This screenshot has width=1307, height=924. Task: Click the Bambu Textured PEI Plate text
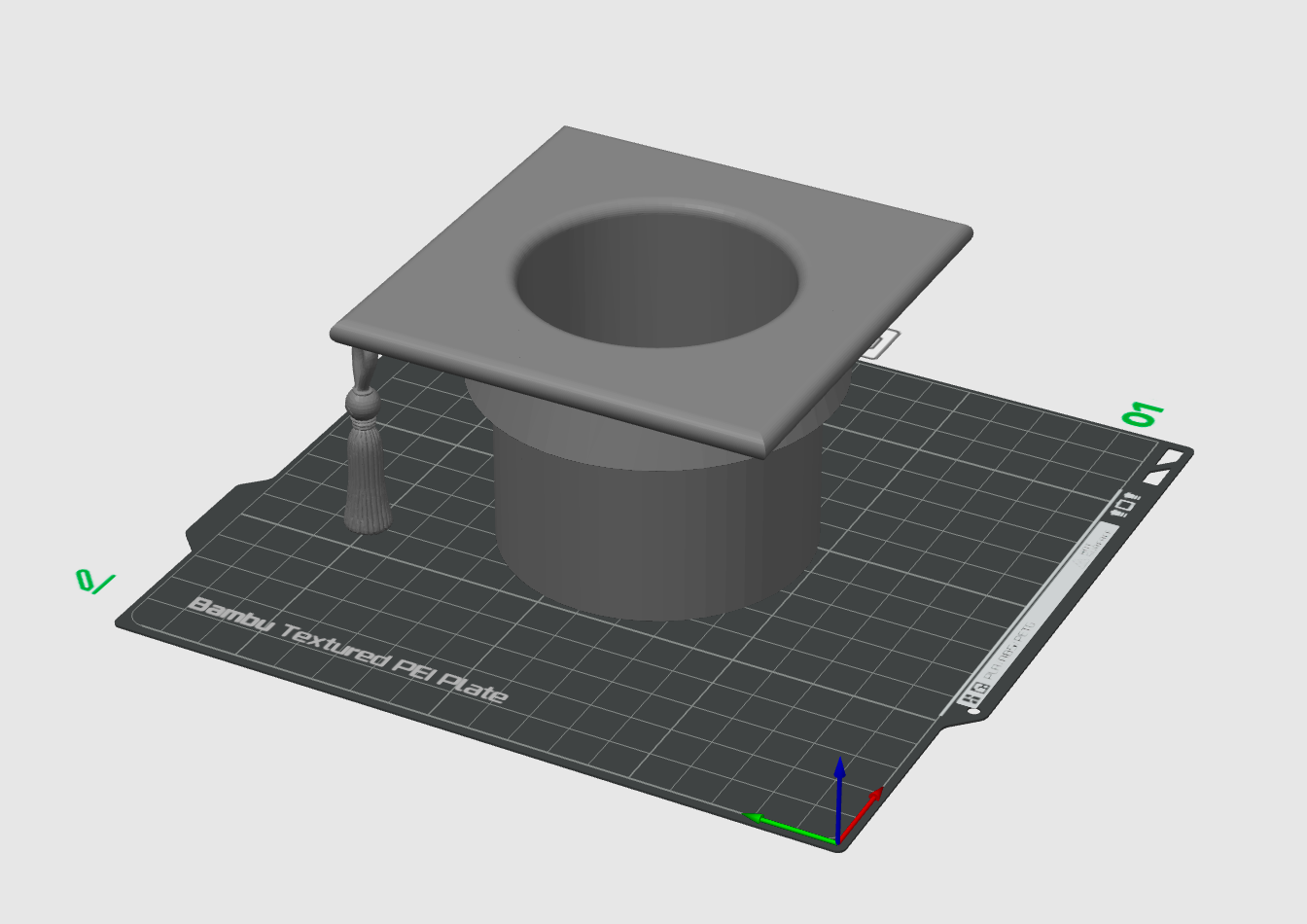pos(346,650)
